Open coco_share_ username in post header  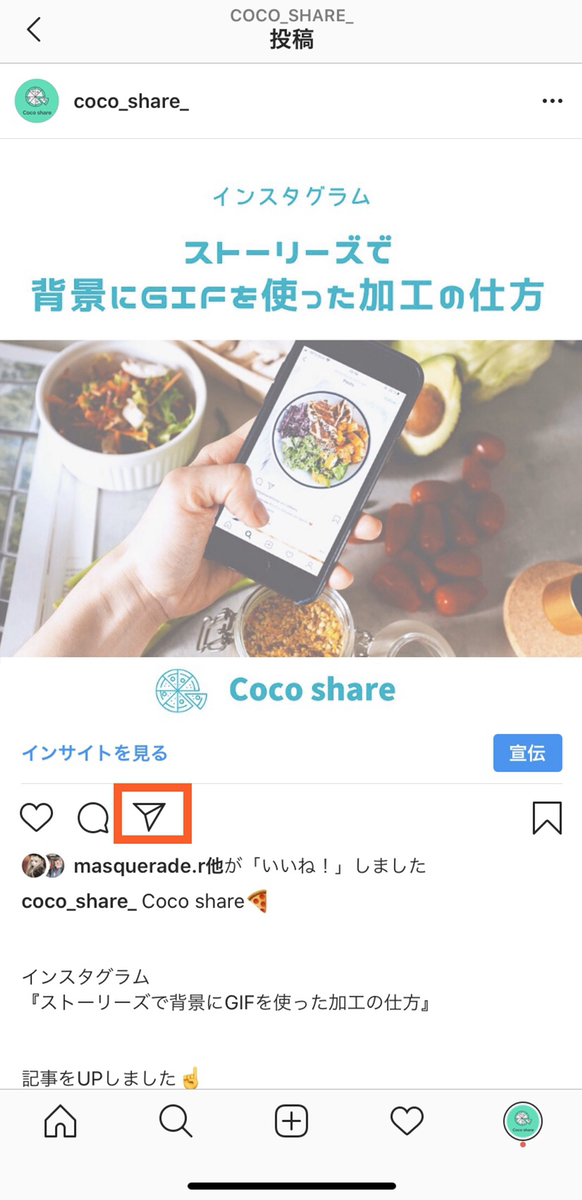[131, 101]
